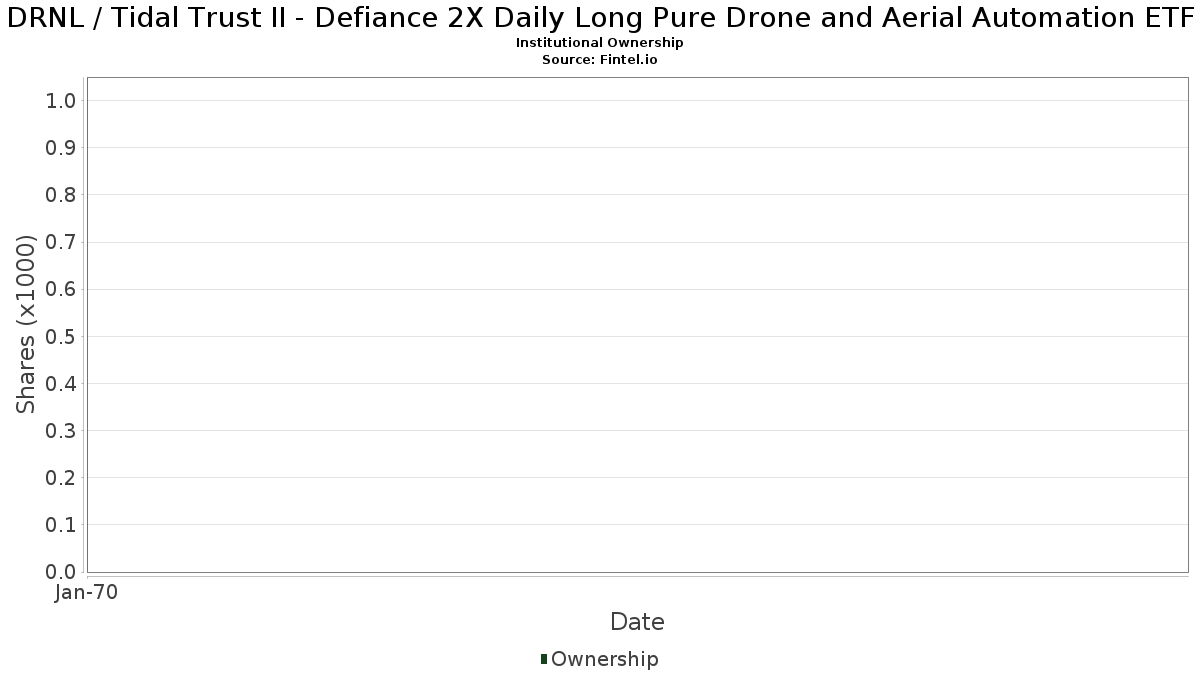This screenshot has height=675, width=1200.
Task: Click the 0.6 y-axis tick label
Action: point(62,289)
